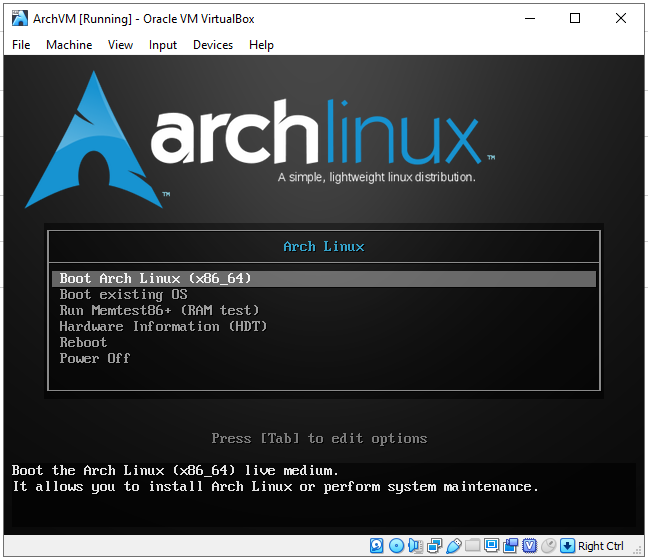Open the View menu
The width and height of the screenshot is (648, 560).
(x=120, y=45)
